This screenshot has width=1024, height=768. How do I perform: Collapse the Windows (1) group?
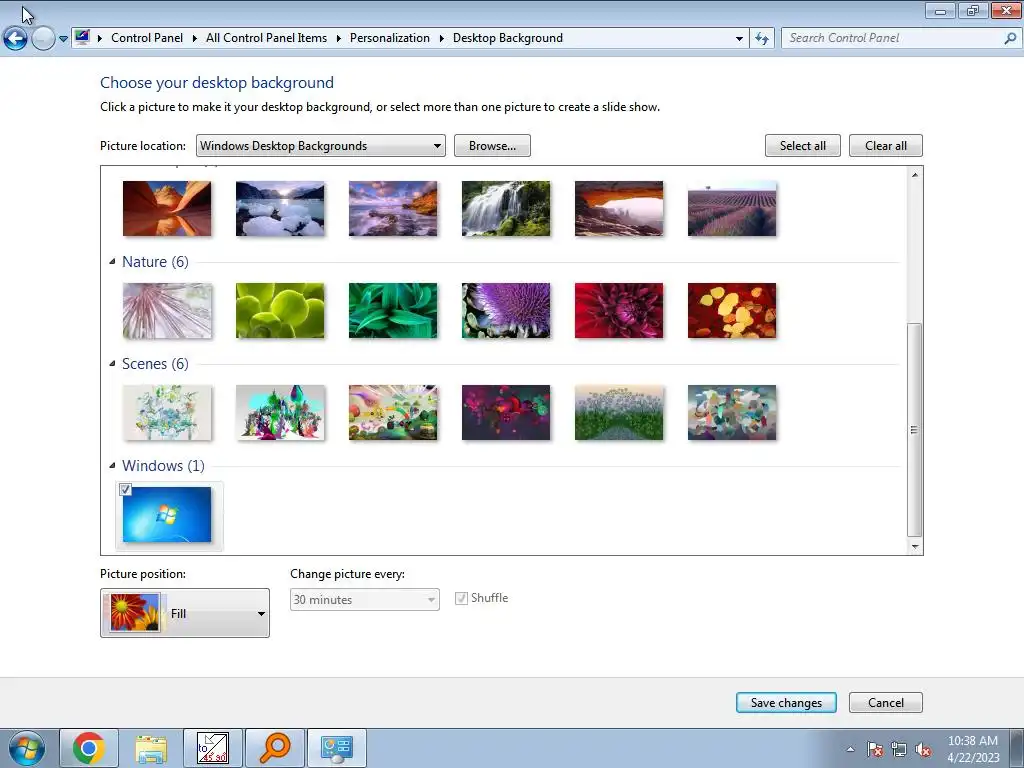click(x=112, y=465)
